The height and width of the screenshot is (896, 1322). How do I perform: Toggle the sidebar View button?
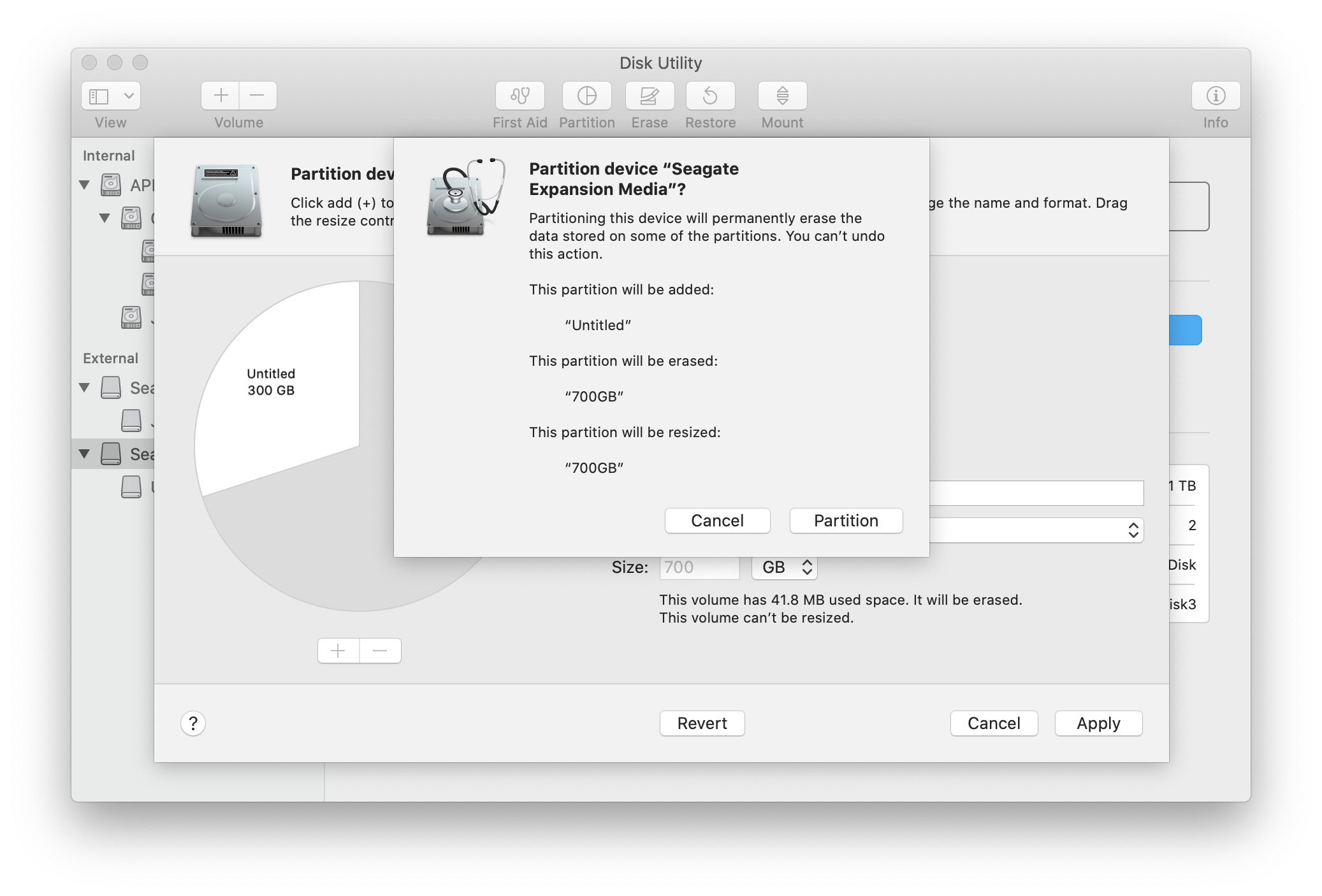(99, 96)
